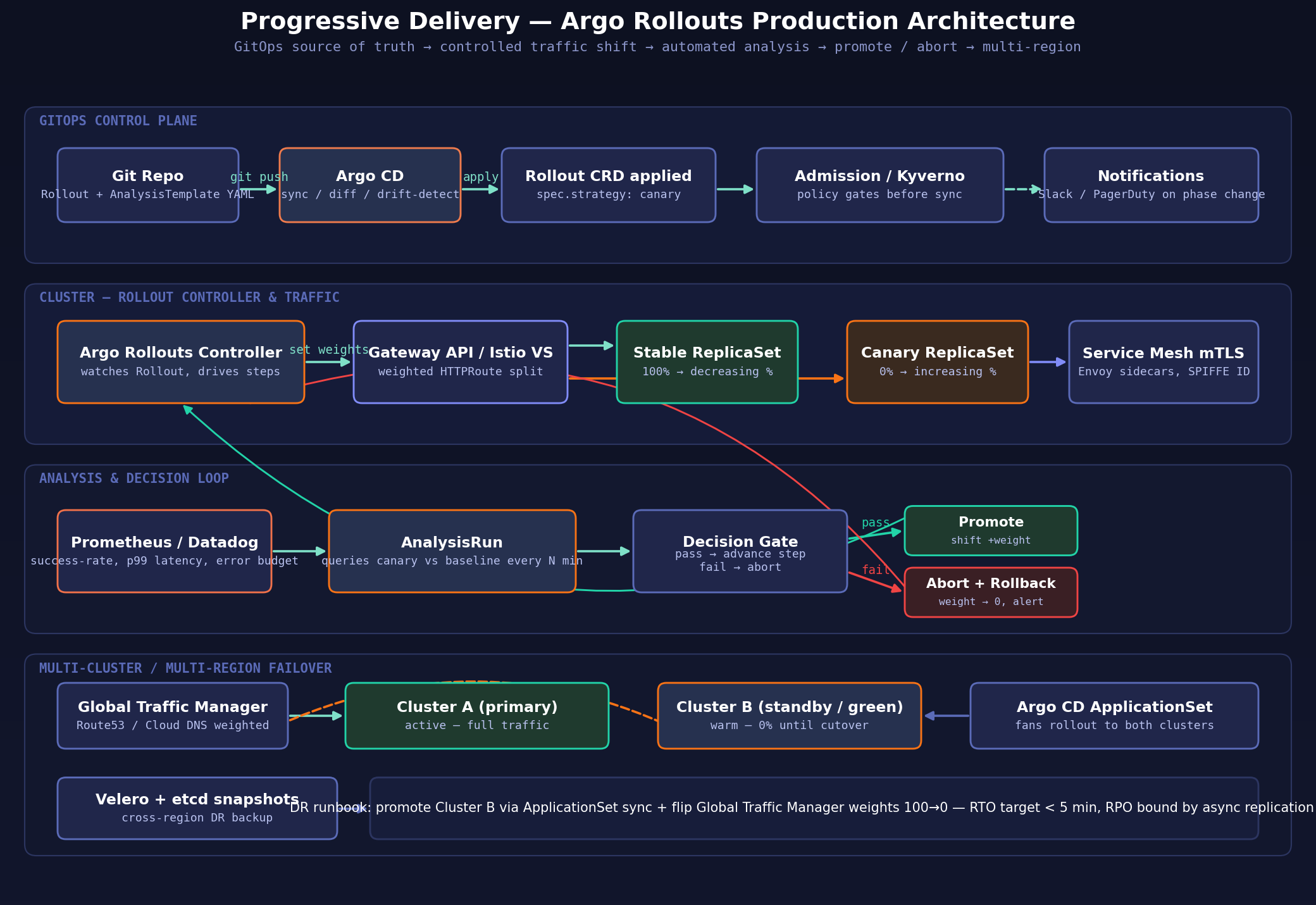Click the Git Repo node

148,185
